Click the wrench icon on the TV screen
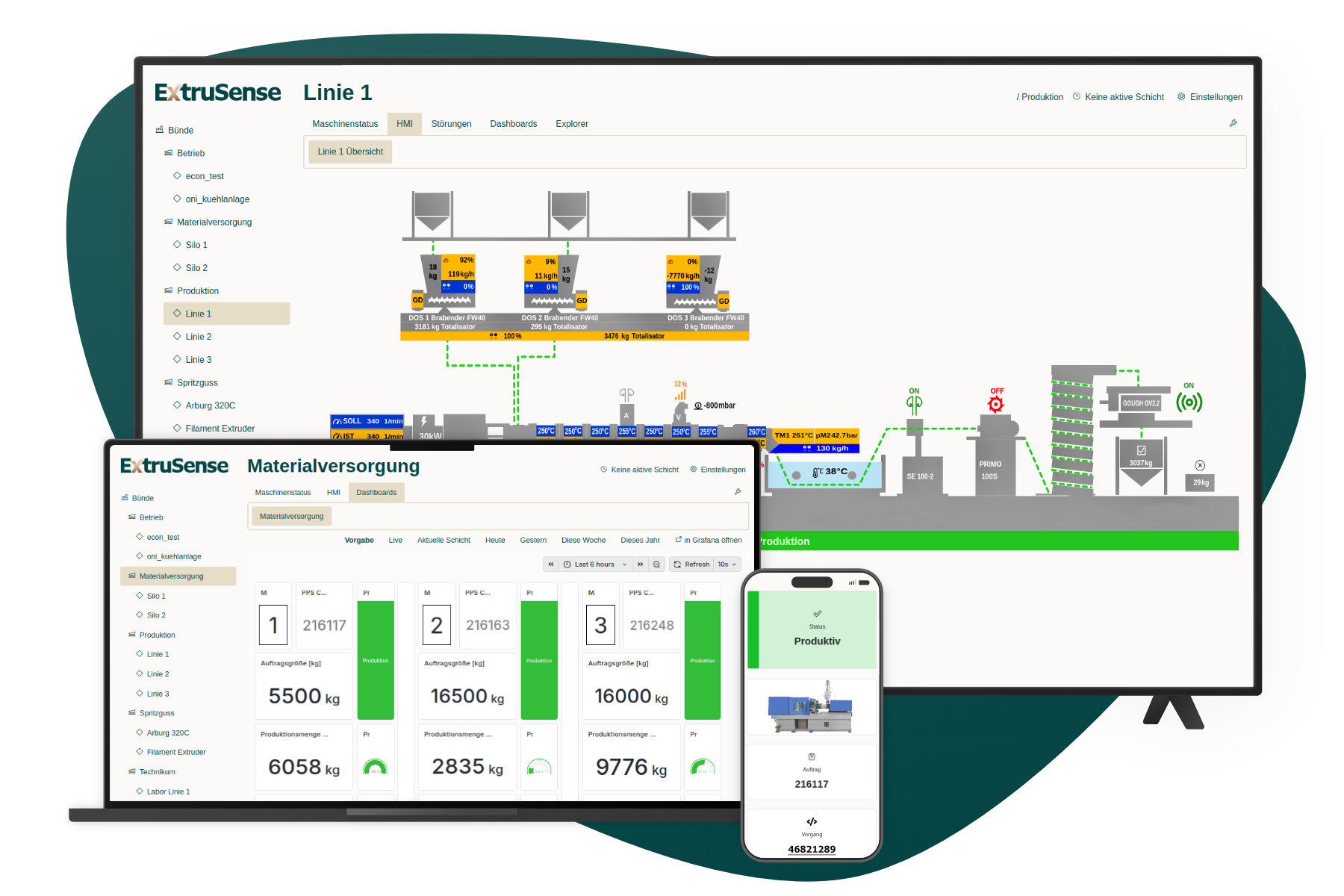Image resolution: width=1344 pixels, height=896 pixels. pyautogui.click(x=1233, y=123)
